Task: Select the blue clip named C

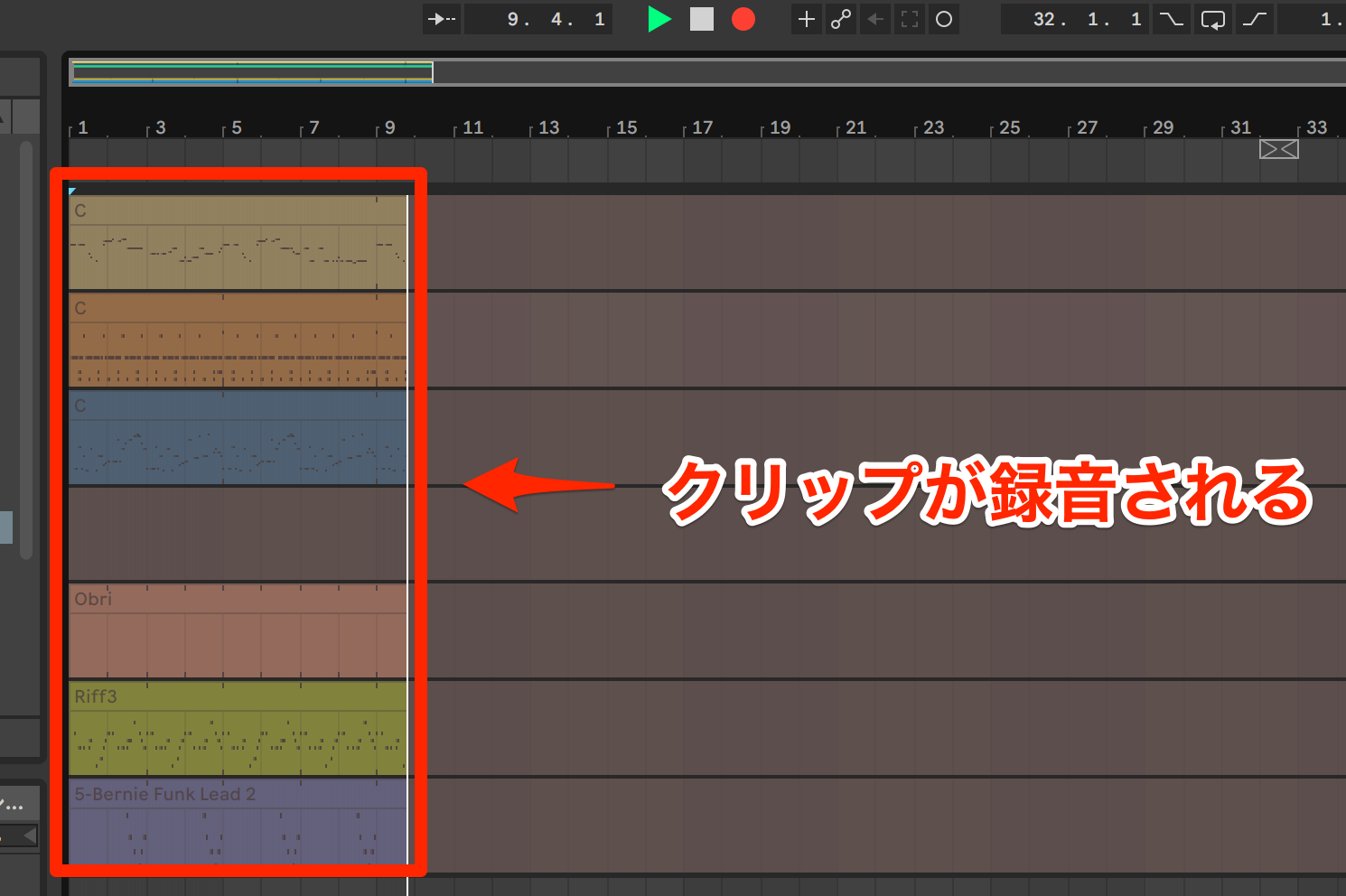Action: point(238,438)
